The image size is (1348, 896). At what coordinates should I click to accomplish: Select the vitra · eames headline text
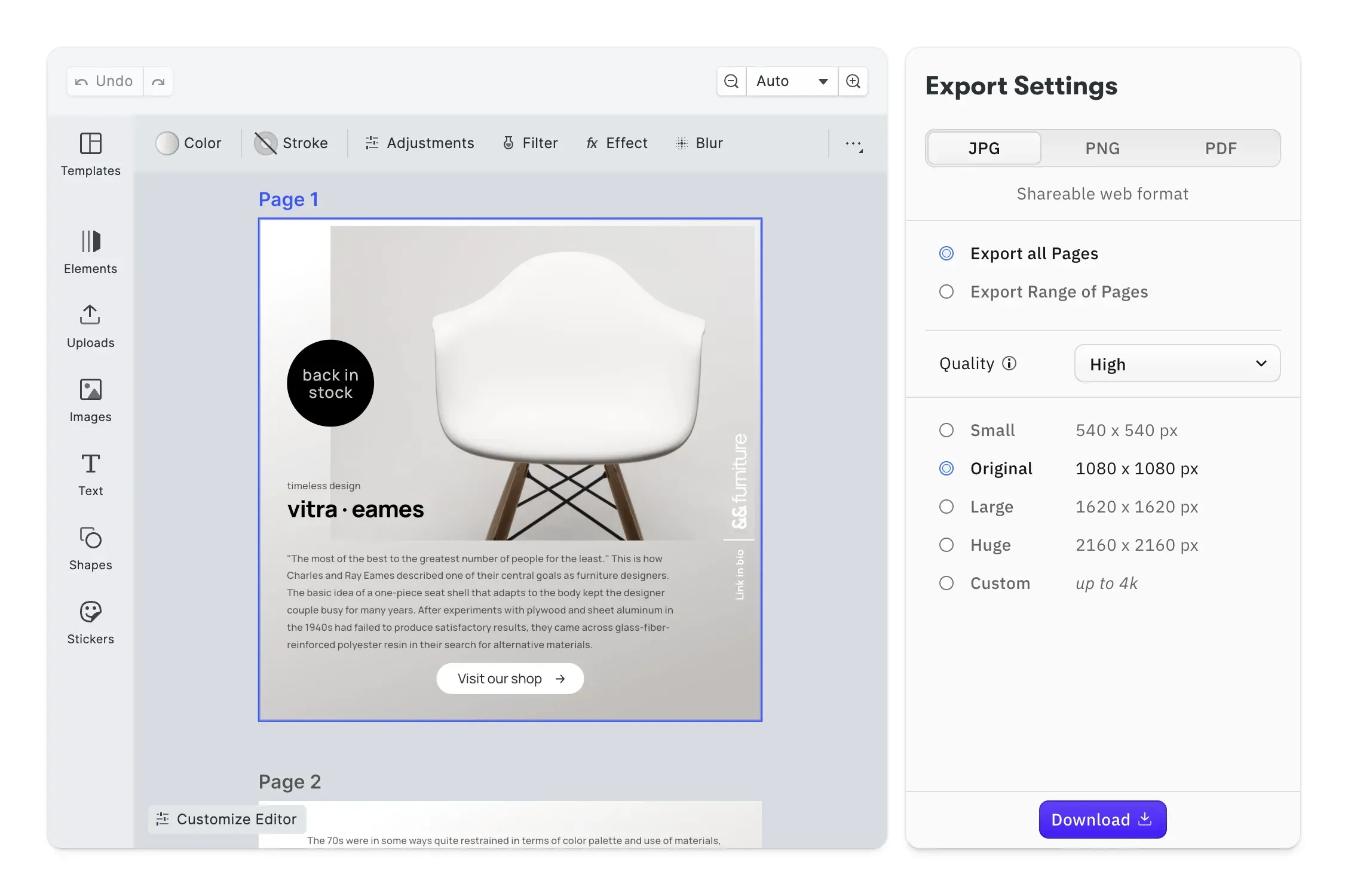[x=356, y=510]
